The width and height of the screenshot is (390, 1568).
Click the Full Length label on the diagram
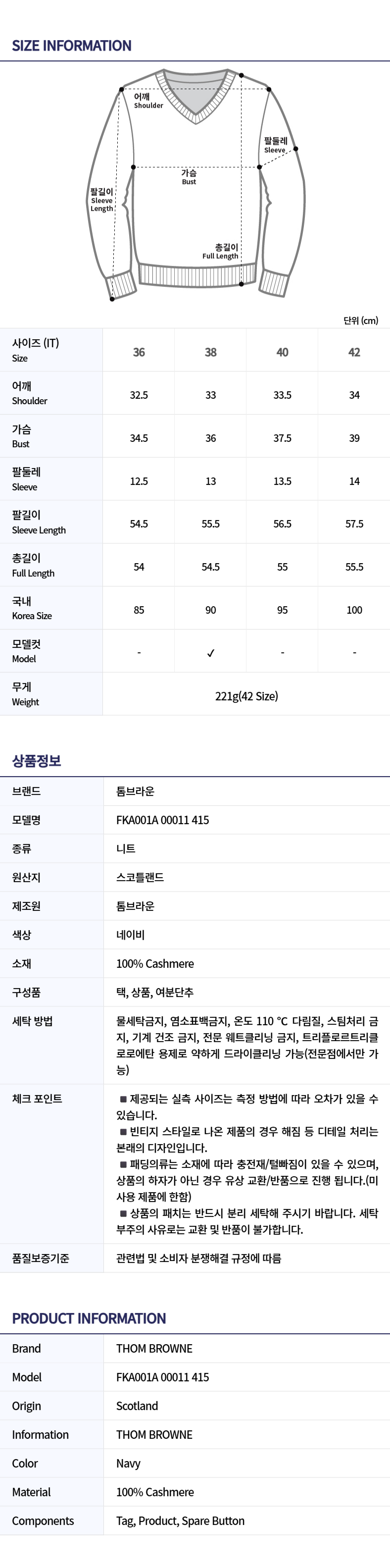pos(220,252)
